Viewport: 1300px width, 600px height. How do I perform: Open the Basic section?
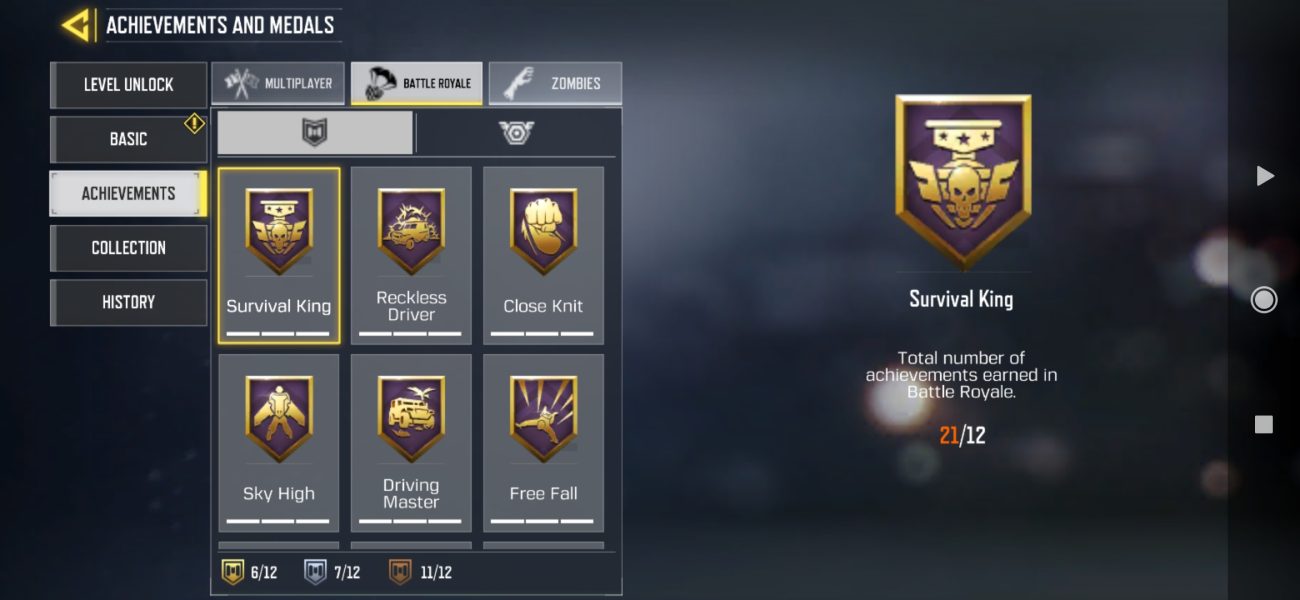click(128, 139)
